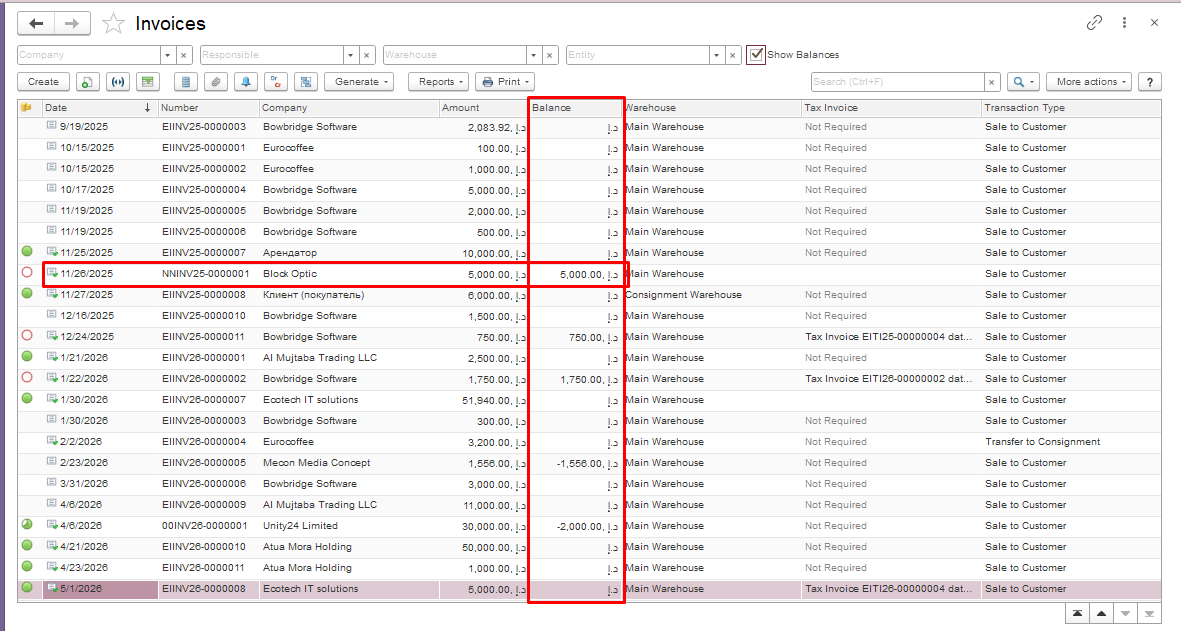Select the -1,556.00 balance cell
The width and height of the screenshot is (1181, 631).
[575, 463]
